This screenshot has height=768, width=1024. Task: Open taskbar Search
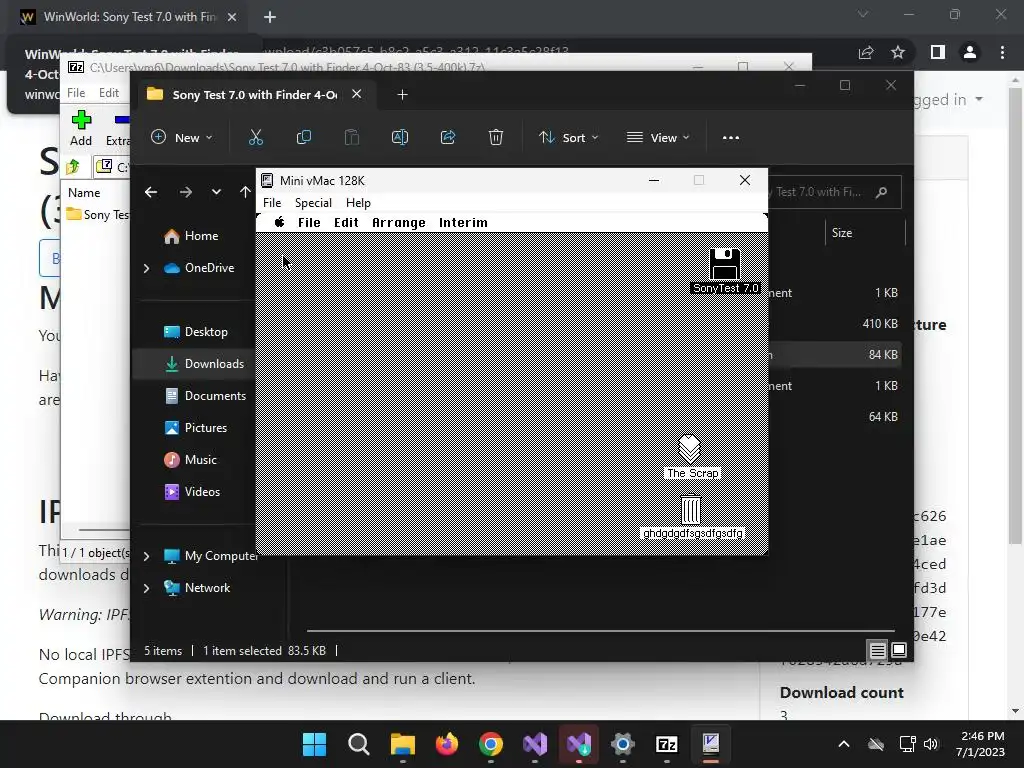click(x=359, y=744)
